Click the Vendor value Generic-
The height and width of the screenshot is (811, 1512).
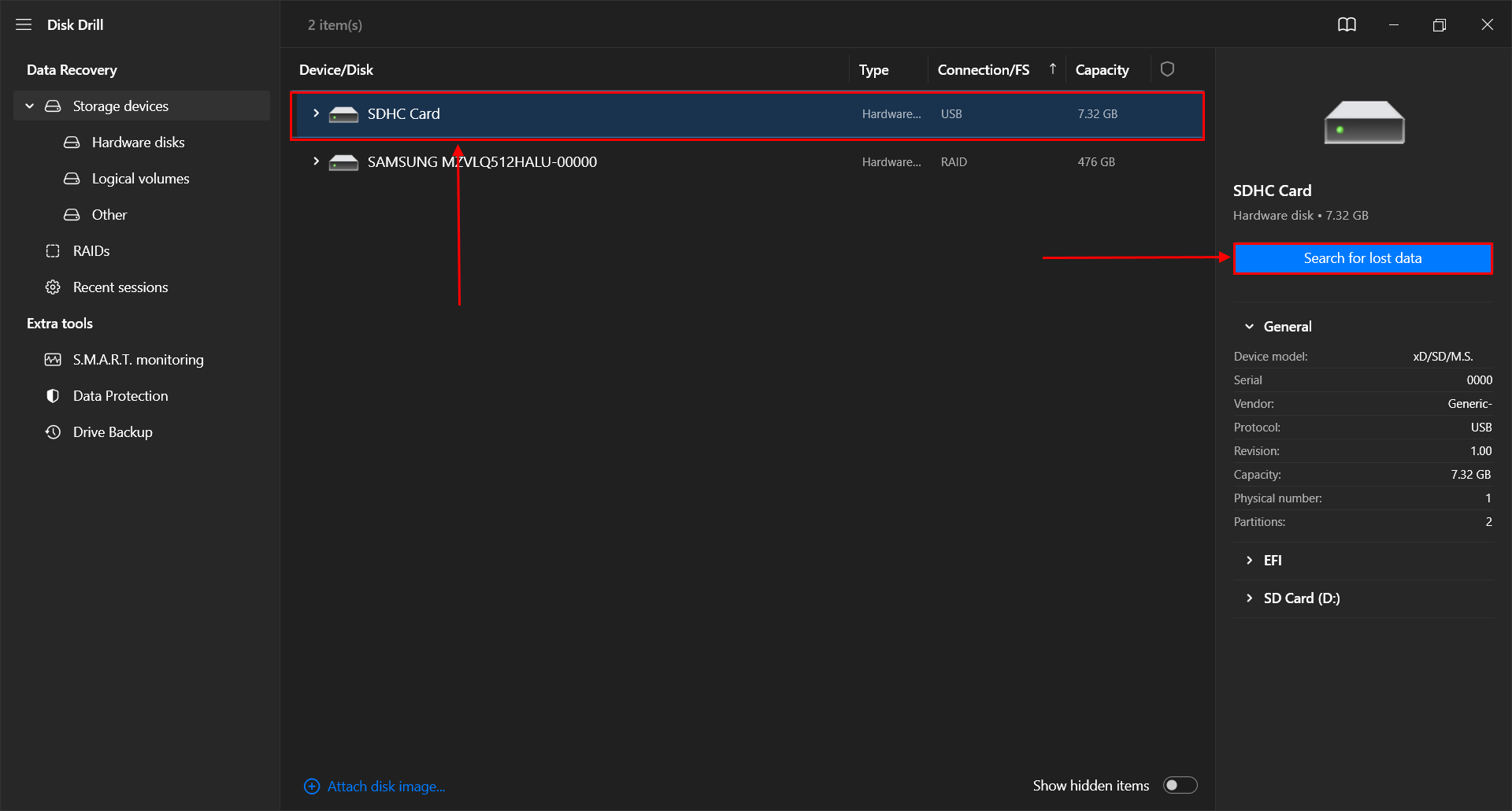point(1469,403)
